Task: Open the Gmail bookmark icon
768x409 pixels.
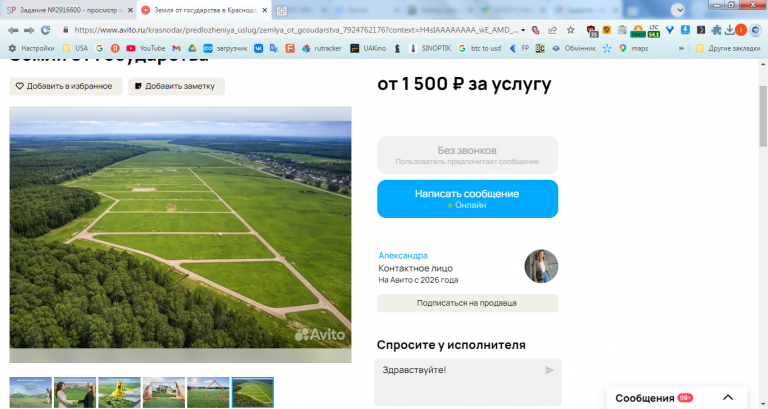Action: click(x=176, y=48)
